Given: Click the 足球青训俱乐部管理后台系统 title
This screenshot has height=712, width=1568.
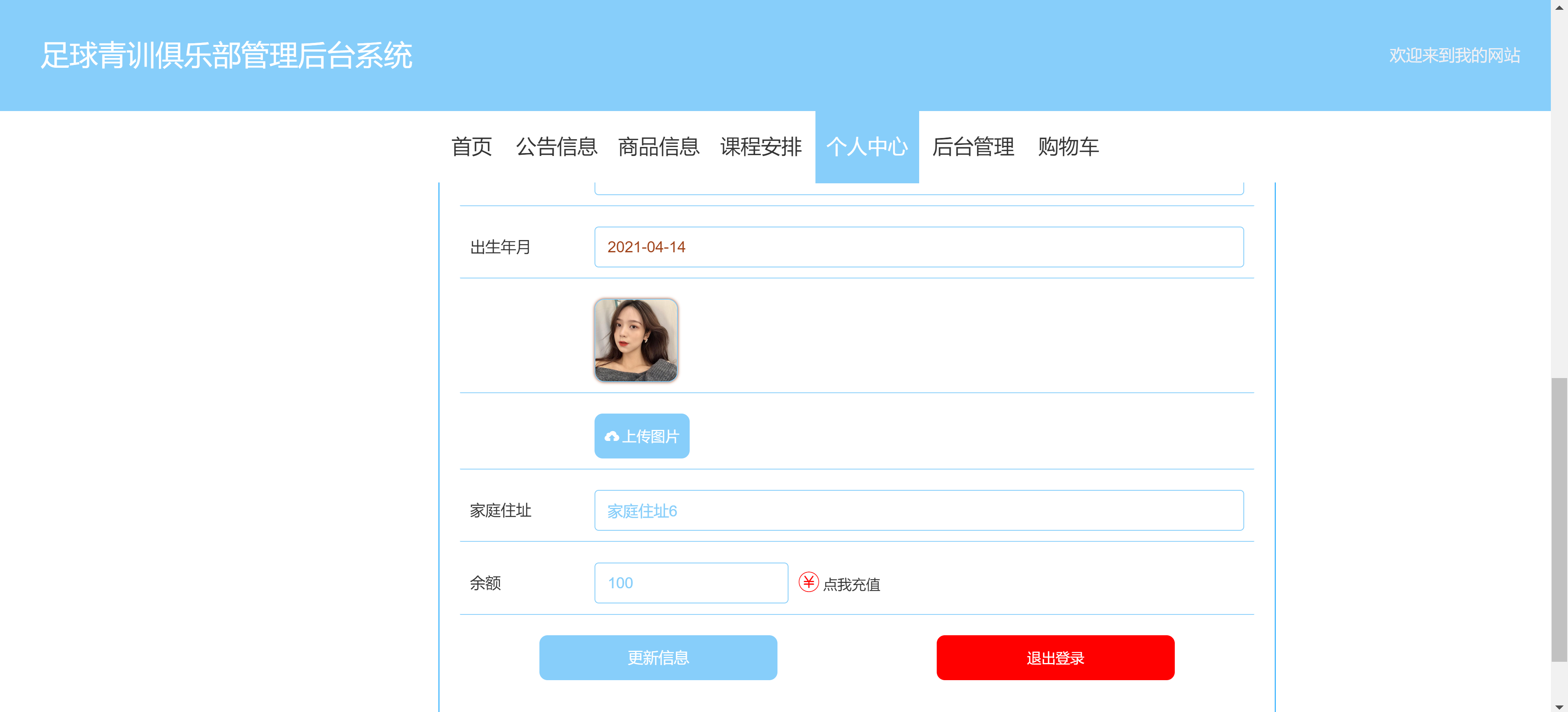Looking at the screenshot, I should tap(226, 56).
